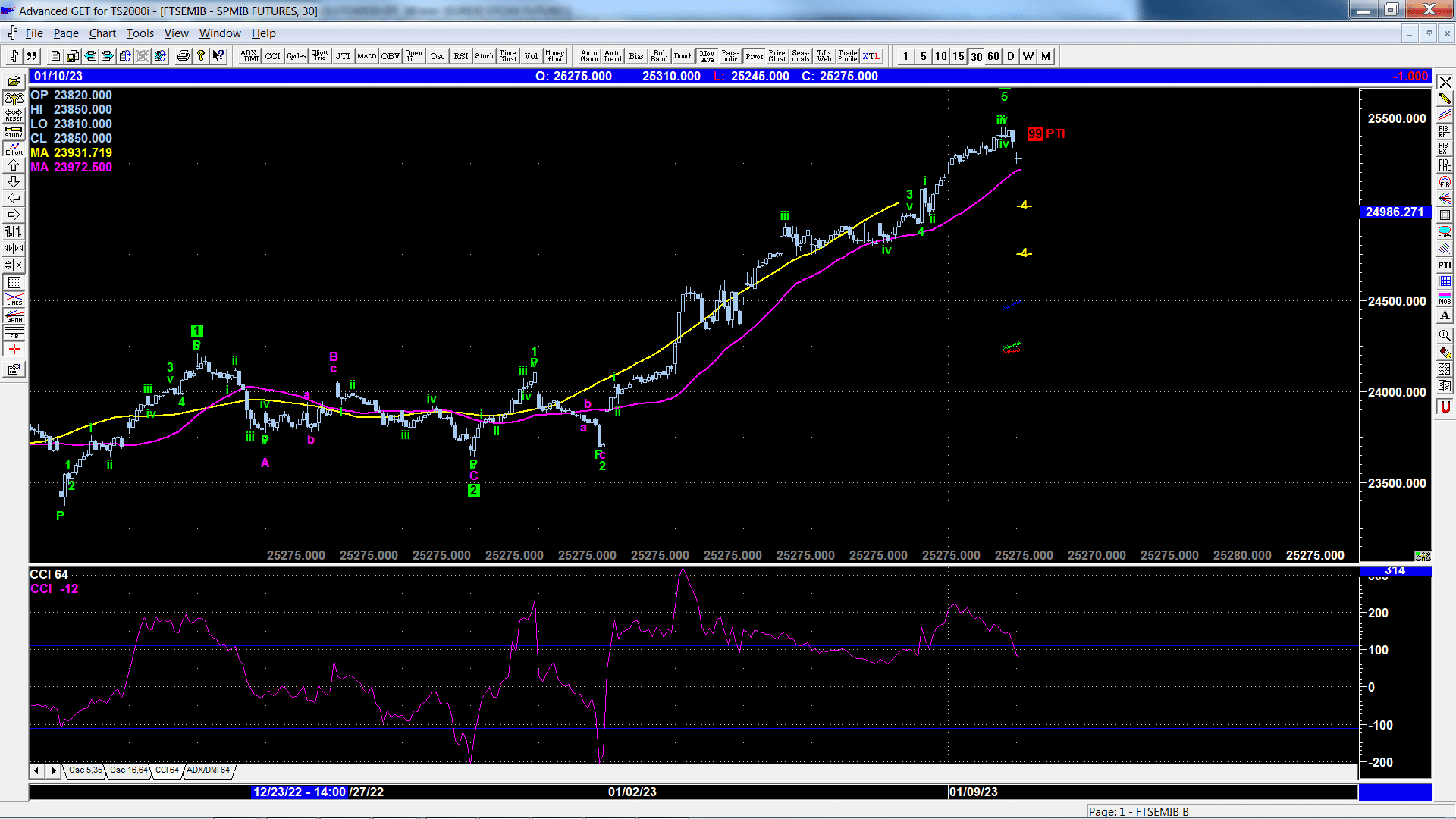Screen dimensions: 1456x819
Task: Click the Auto Gann study button
Action: coord(589,56)
